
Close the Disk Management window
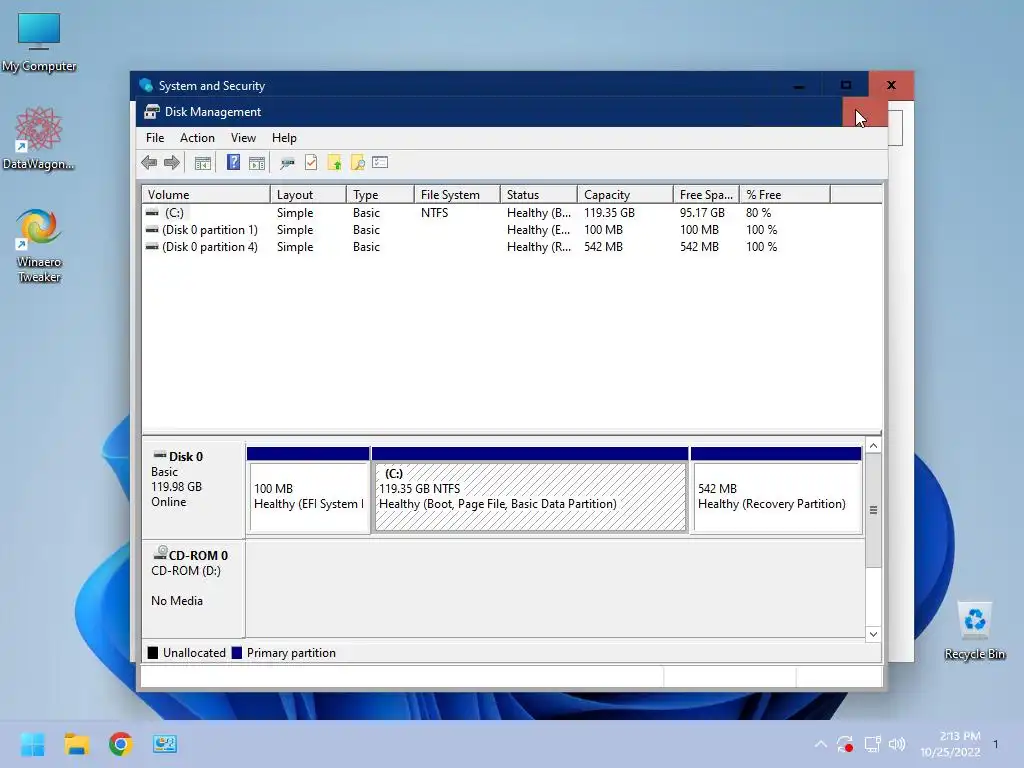click(865, 112)
